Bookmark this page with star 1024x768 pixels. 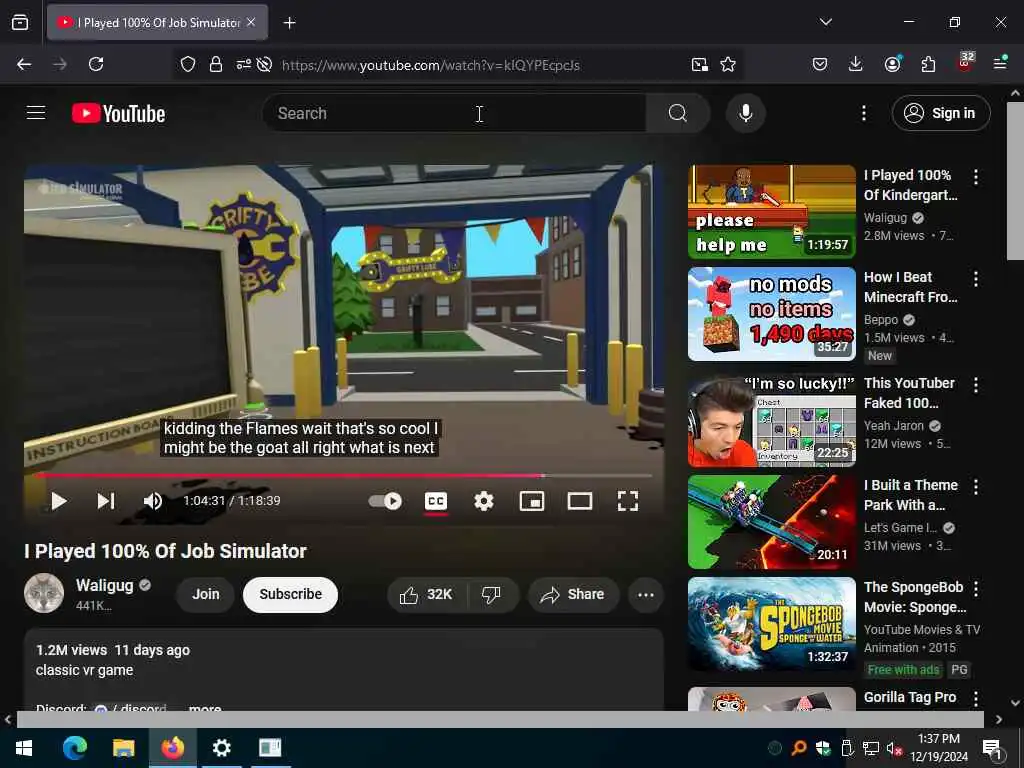(728, 64)
